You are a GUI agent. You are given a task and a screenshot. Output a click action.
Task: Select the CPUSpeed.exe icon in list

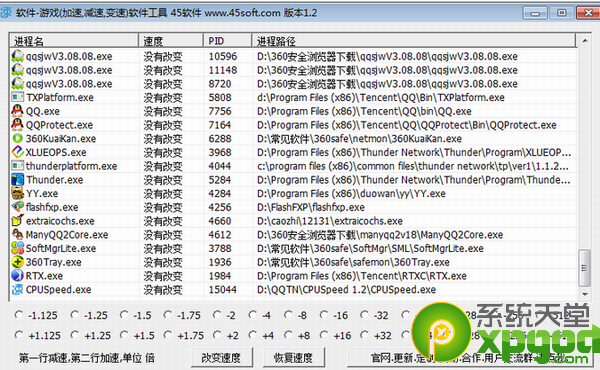tap(17, 289)
